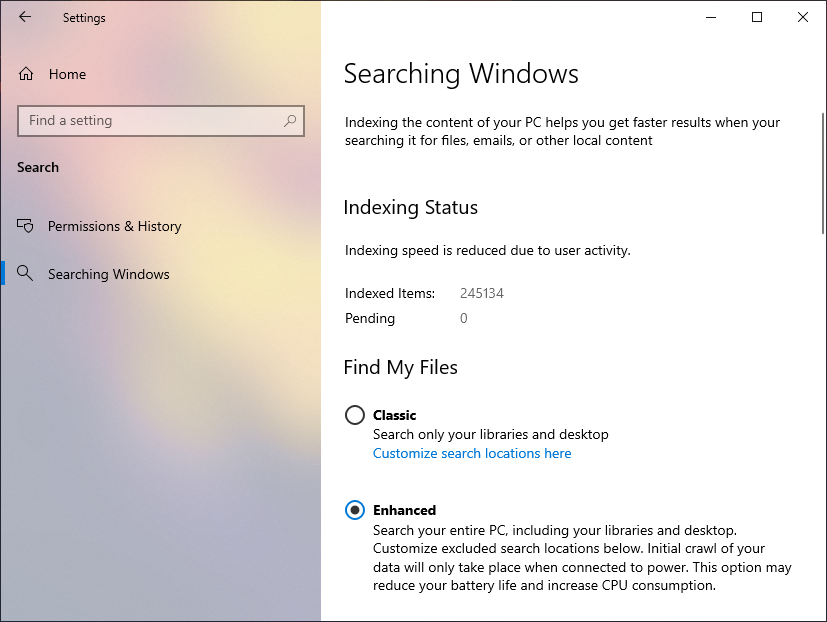Open Permissions & History page
The width and height of the screenshot is (827, 622).
point(114,226)
